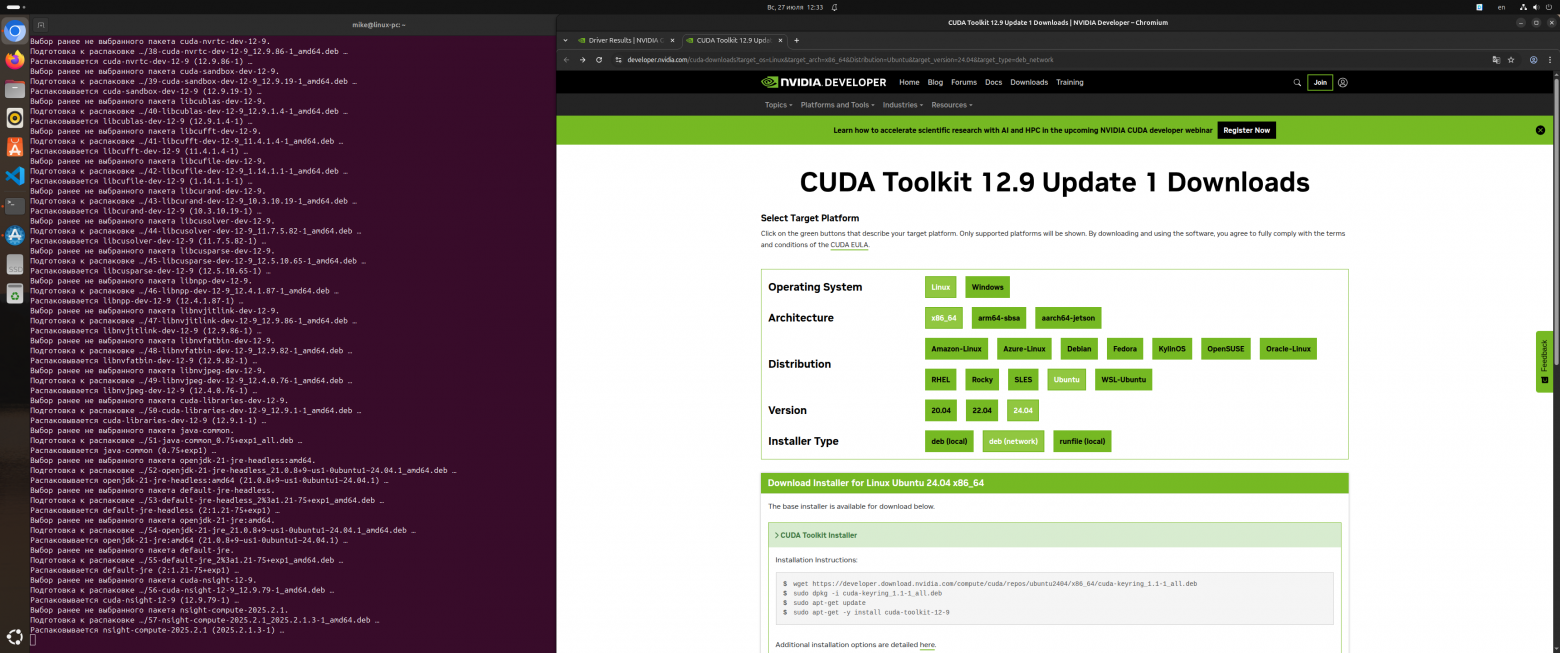This screenshot has height=653, width=1560.
Task: Choose the arm64-sbsa architecture option
Action: (x=997, y=318)
